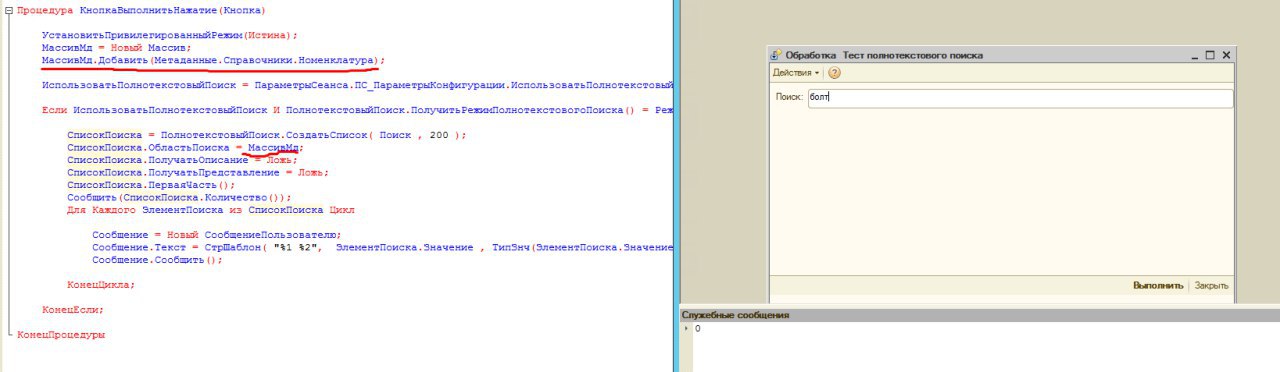1280x372 pixels.
Task: Click the КонецПроцедуры keyword
Action: [x=61, y=335]
